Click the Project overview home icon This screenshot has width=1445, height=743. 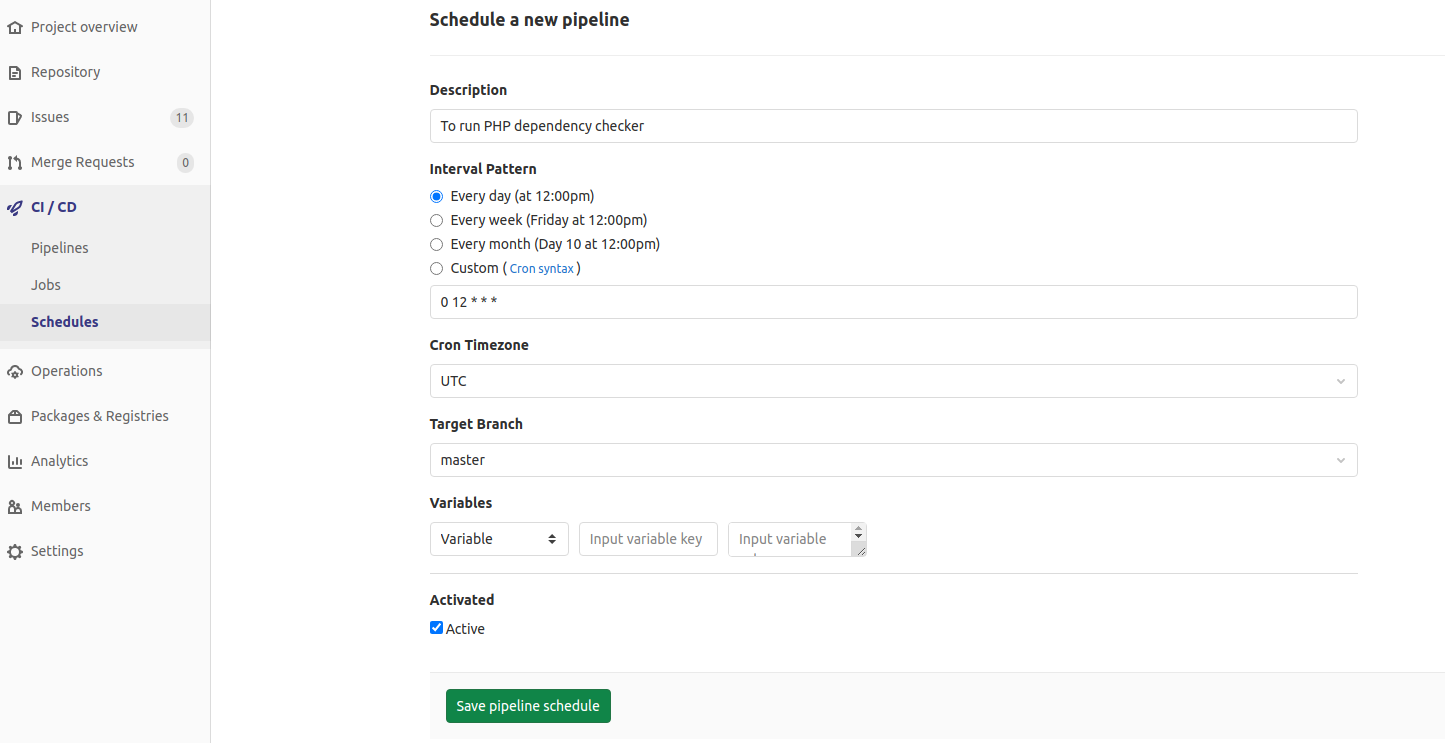click(x=14, y=27)
